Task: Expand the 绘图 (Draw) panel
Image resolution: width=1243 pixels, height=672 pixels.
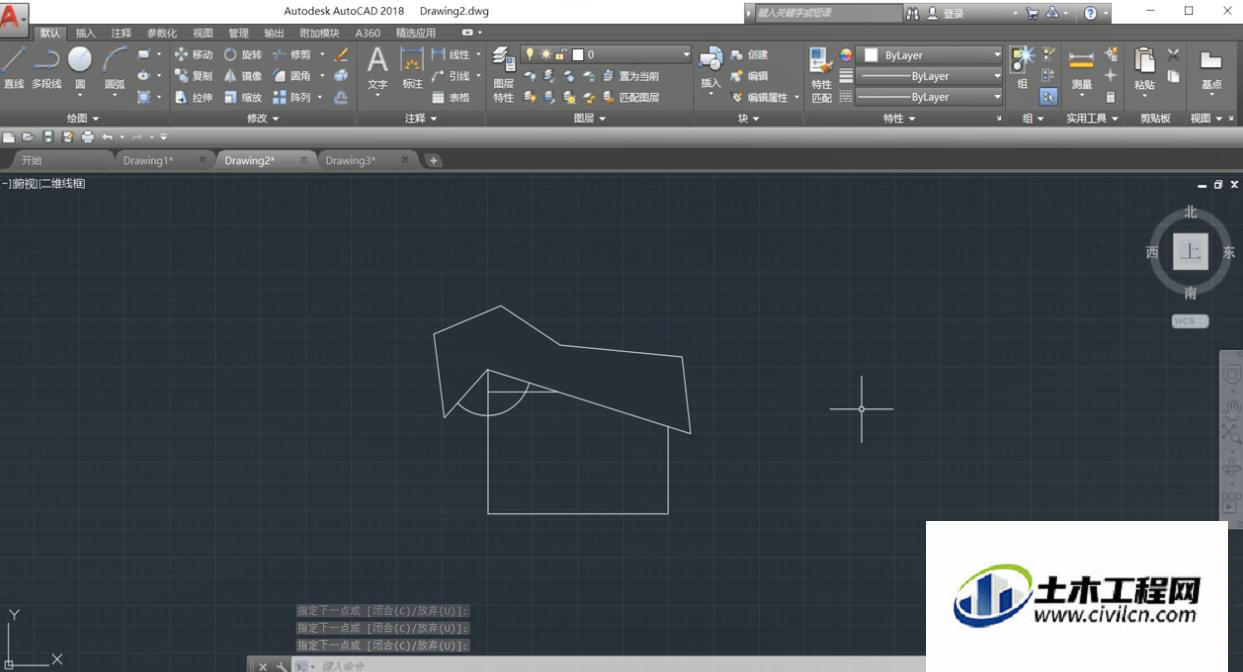Action: (x=83, y=118)
